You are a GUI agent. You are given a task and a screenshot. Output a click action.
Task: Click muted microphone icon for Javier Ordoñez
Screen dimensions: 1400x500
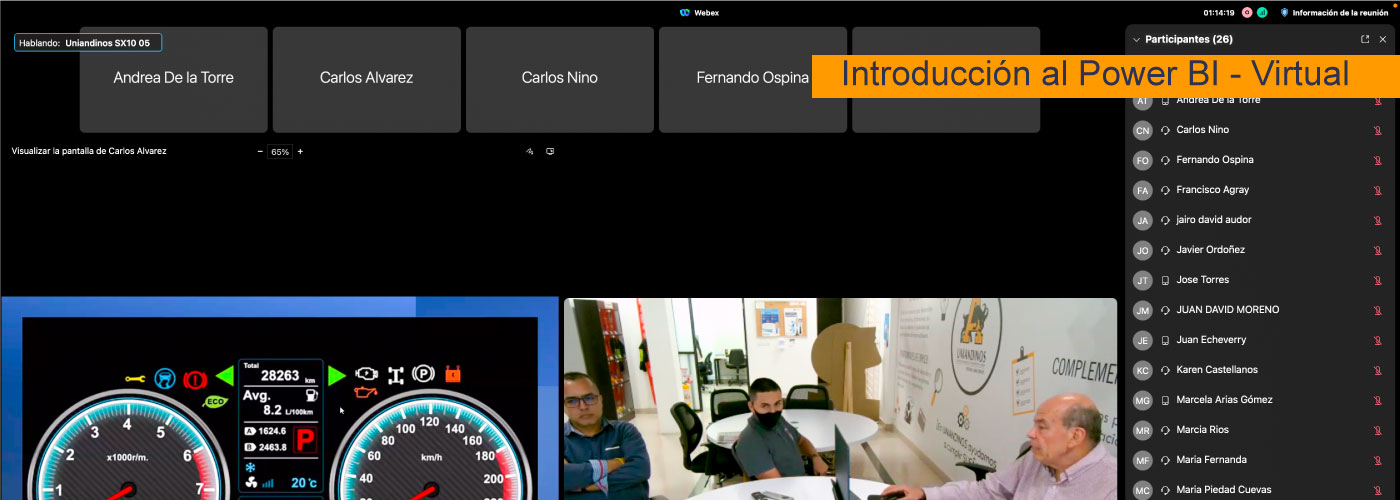1378,250
